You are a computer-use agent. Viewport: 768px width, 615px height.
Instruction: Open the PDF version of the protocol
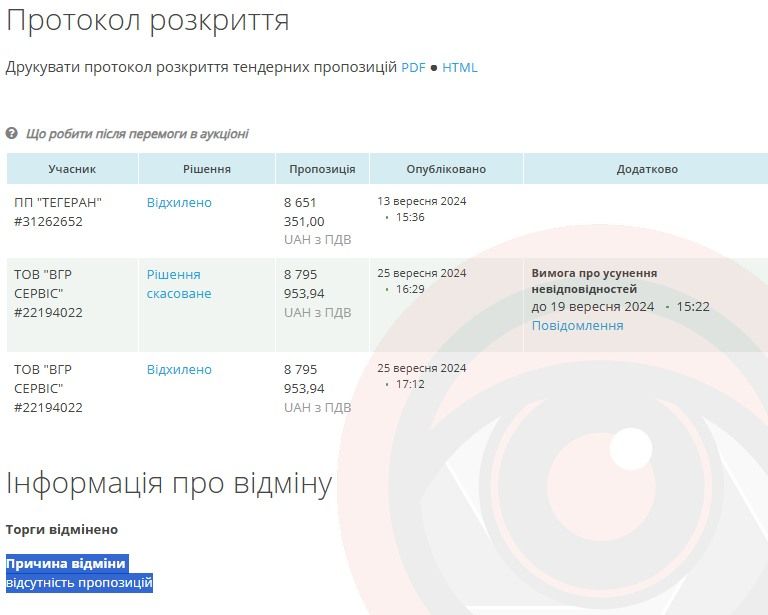coord(413,67)
